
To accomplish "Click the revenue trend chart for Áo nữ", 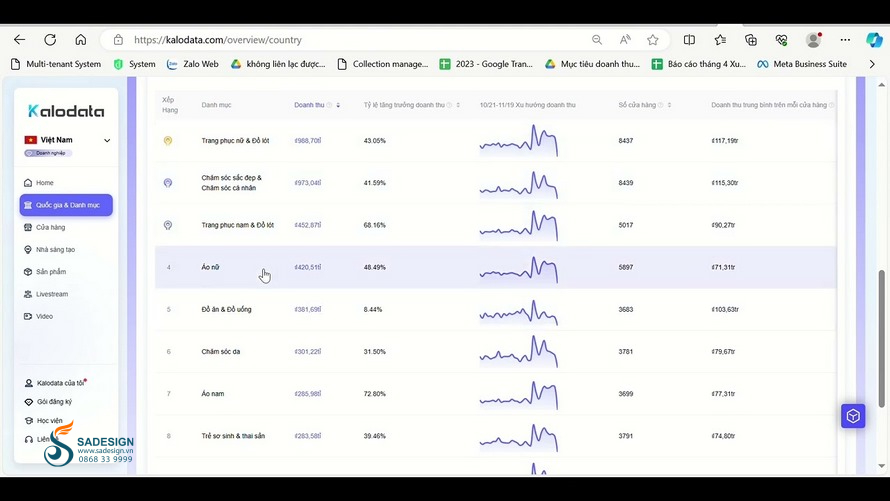I will [519, 269].
